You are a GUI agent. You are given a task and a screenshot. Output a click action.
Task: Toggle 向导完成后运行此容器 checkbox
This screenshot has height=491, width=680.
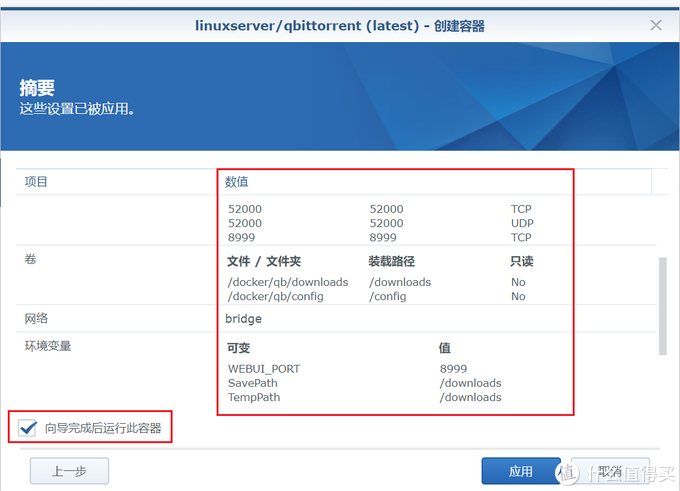click(x=29, y=428)
